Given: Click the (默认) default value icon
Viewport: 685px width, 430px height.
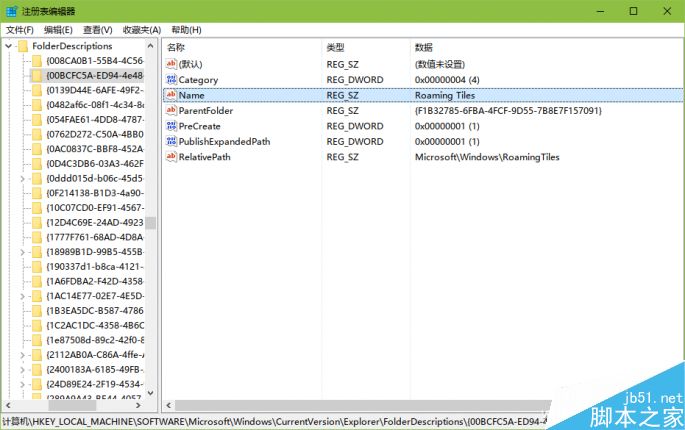Looking at the screenshot, I should 171,63.
